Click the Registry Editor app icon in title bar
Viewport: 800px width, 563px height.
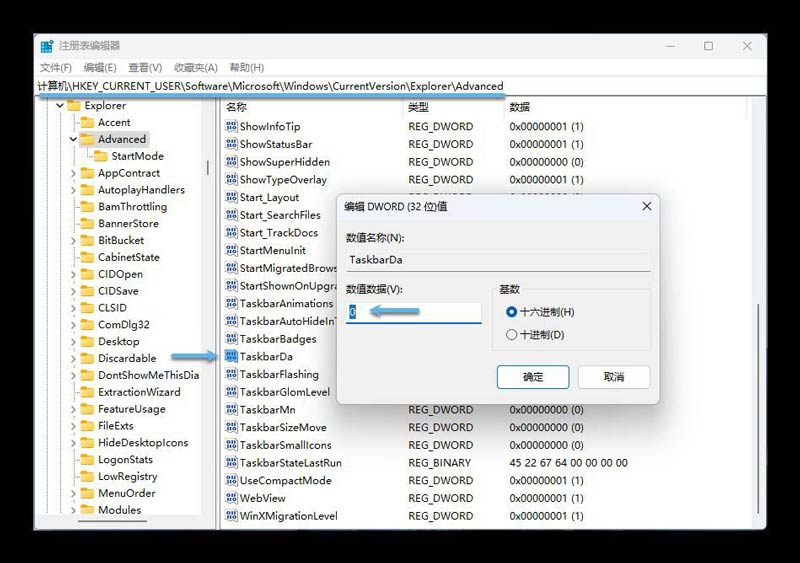pyautogui.click(x=47, y=46)
